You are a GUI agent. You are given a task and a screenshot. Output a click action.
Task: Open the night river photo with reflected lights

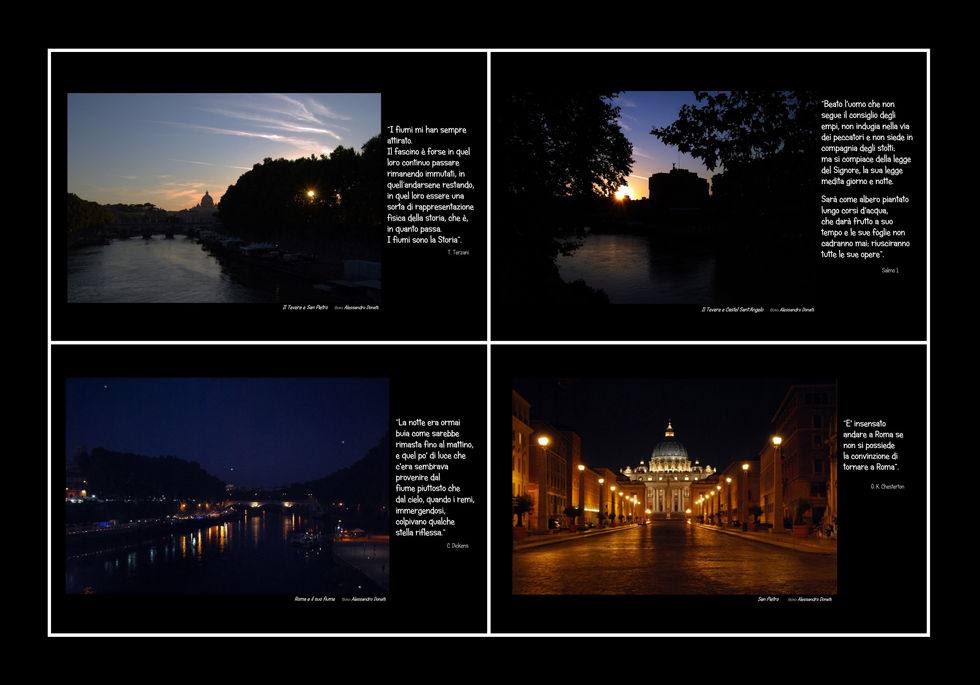(x=228, y=486)
